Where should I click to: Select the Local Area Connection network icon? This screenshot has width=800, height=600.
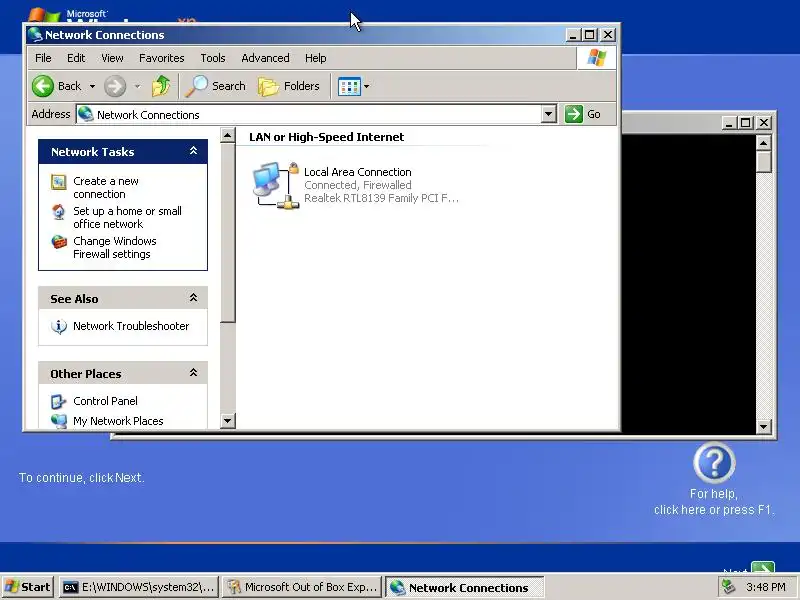[x=276, y=185]
